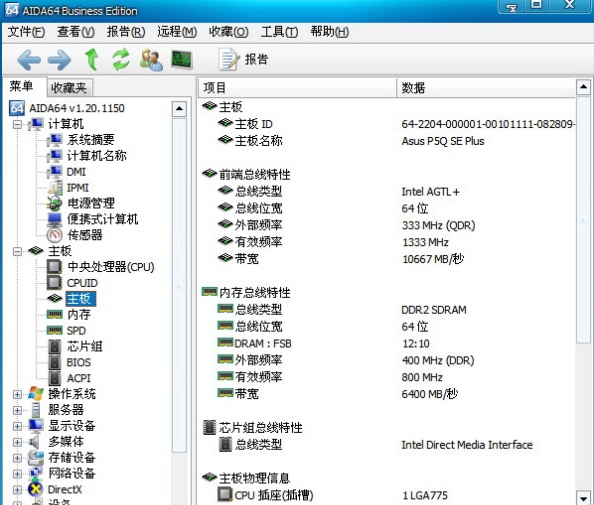Screen dimensions: 594x505
Task: Open the ACPI tree entry
Action: coord(78,378)
